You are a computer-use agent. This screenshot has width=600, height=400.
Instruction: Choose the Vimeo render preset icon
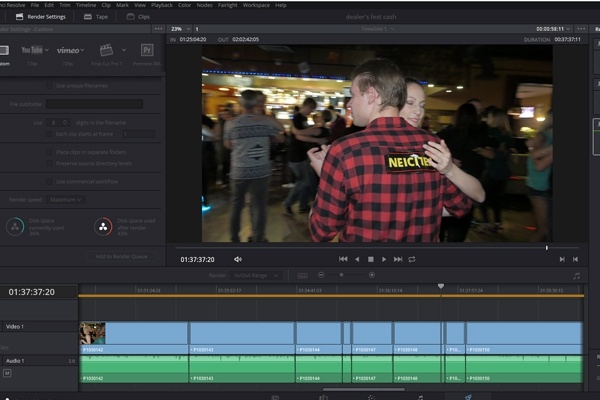pyautogui.click(x=68, y=50)
